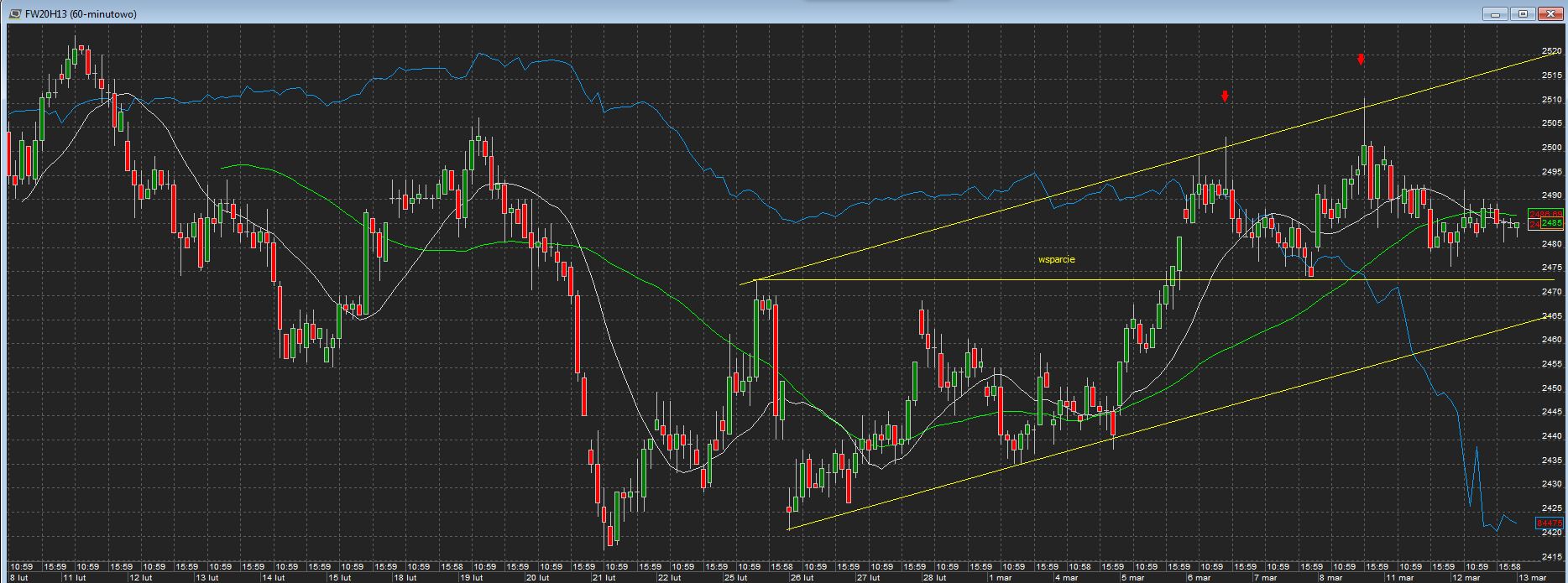Click the '20 lut' date on time axis
Screen dimensions: 1568x583
click(537, 577)
